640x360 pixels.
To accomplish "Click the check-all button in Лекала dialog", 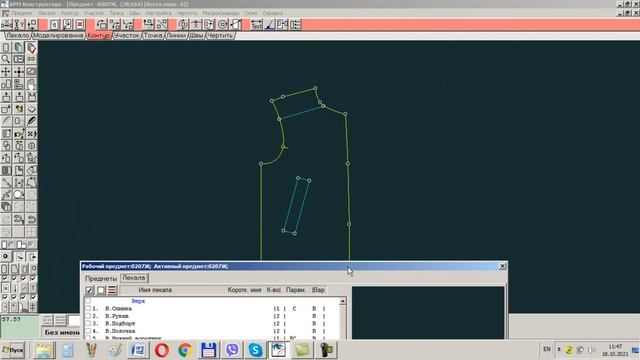I will point(89,290).
